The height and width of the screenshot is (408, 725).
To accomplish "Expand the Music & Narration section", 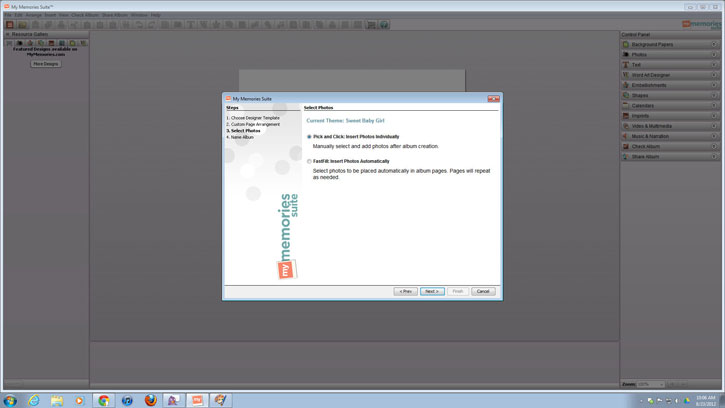I will [670, 136].
